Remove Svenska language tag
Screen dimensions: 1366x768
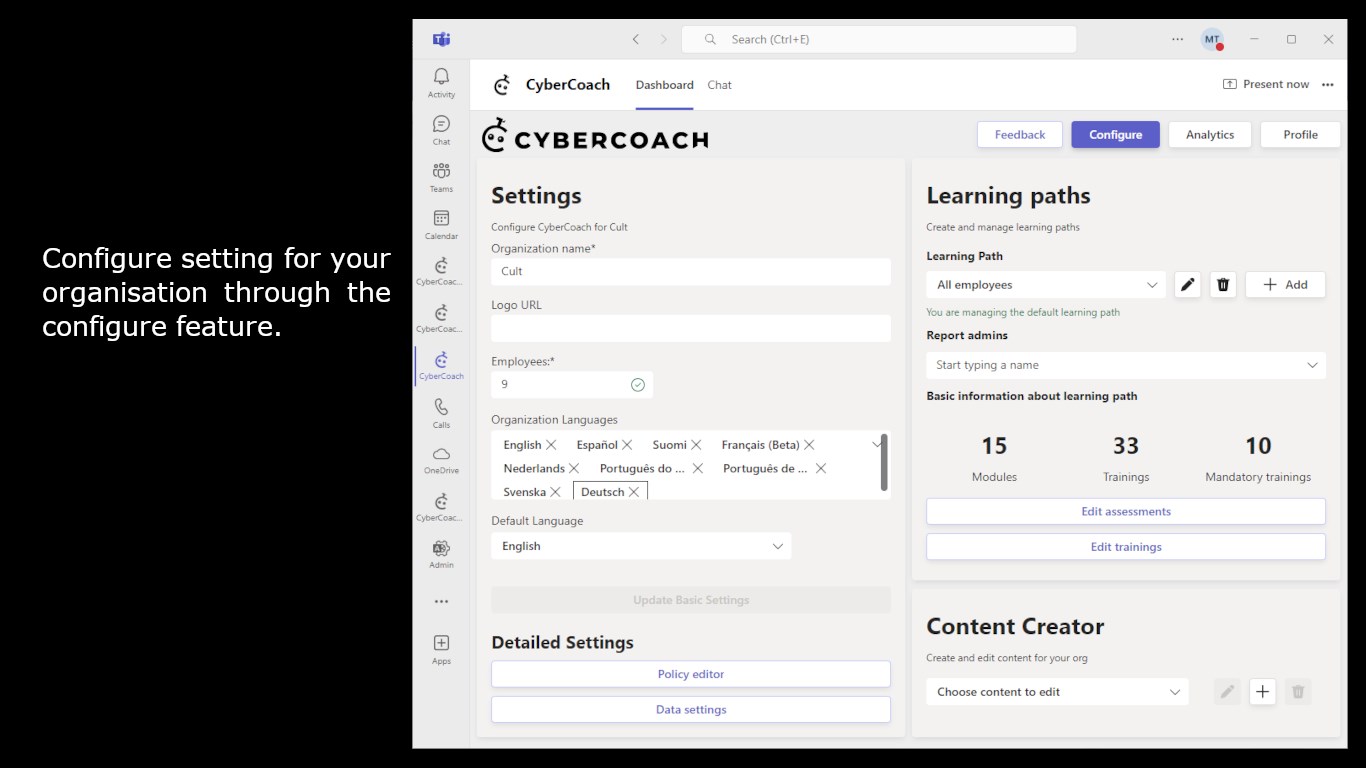point(555,492)
